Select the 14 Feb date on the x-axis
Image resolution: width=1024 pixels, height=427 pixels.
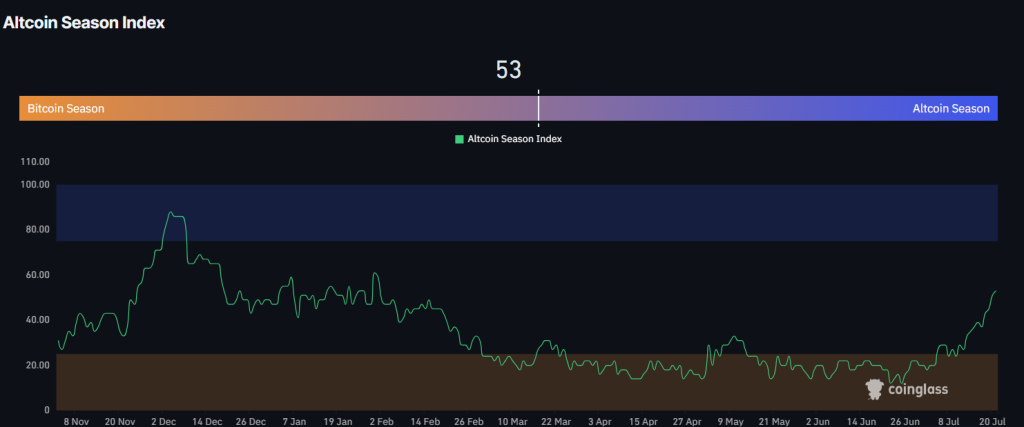tap(427, 422)
